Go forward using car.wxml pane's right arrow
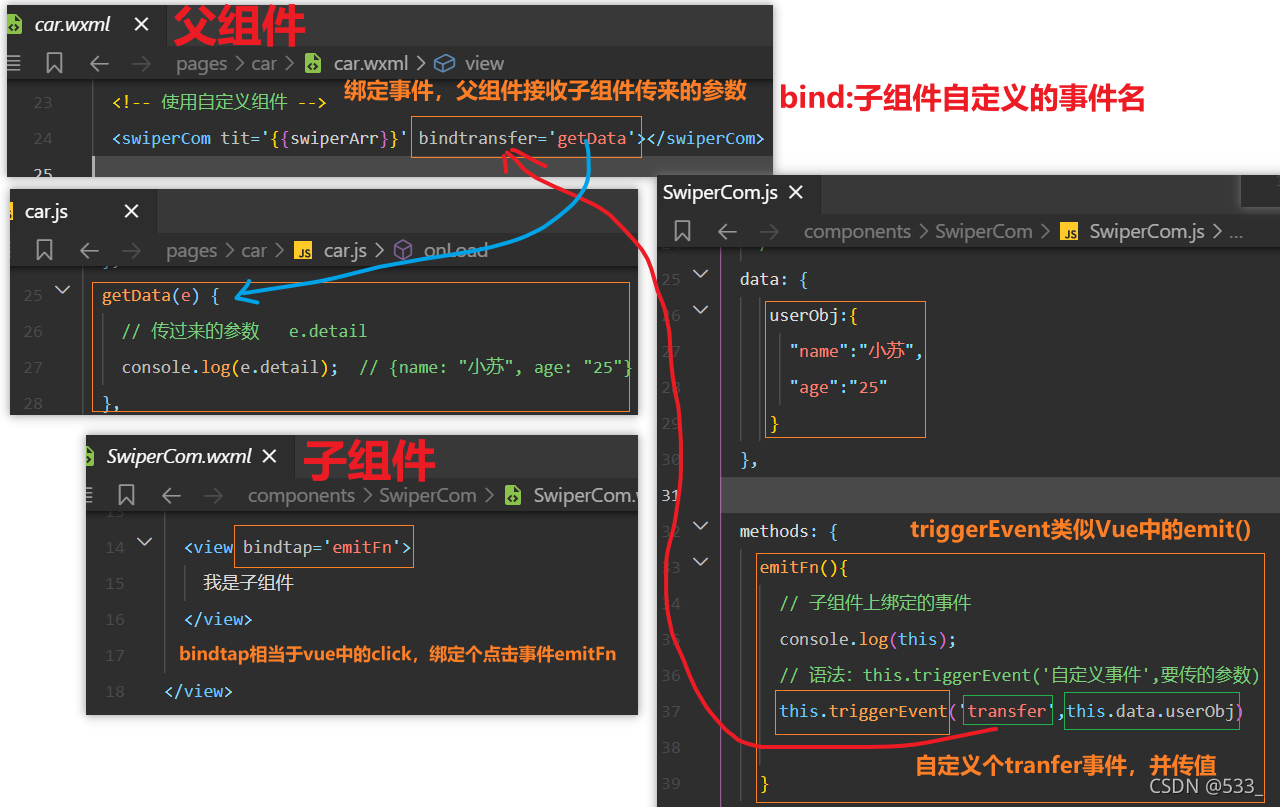 pyautogui.click(x=142, y=64)
